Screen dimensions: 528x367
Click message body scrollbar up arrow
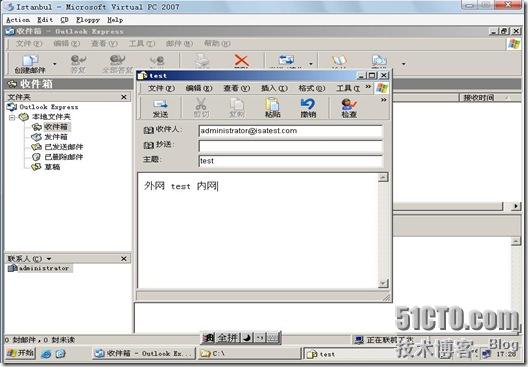tap(383, 177)
